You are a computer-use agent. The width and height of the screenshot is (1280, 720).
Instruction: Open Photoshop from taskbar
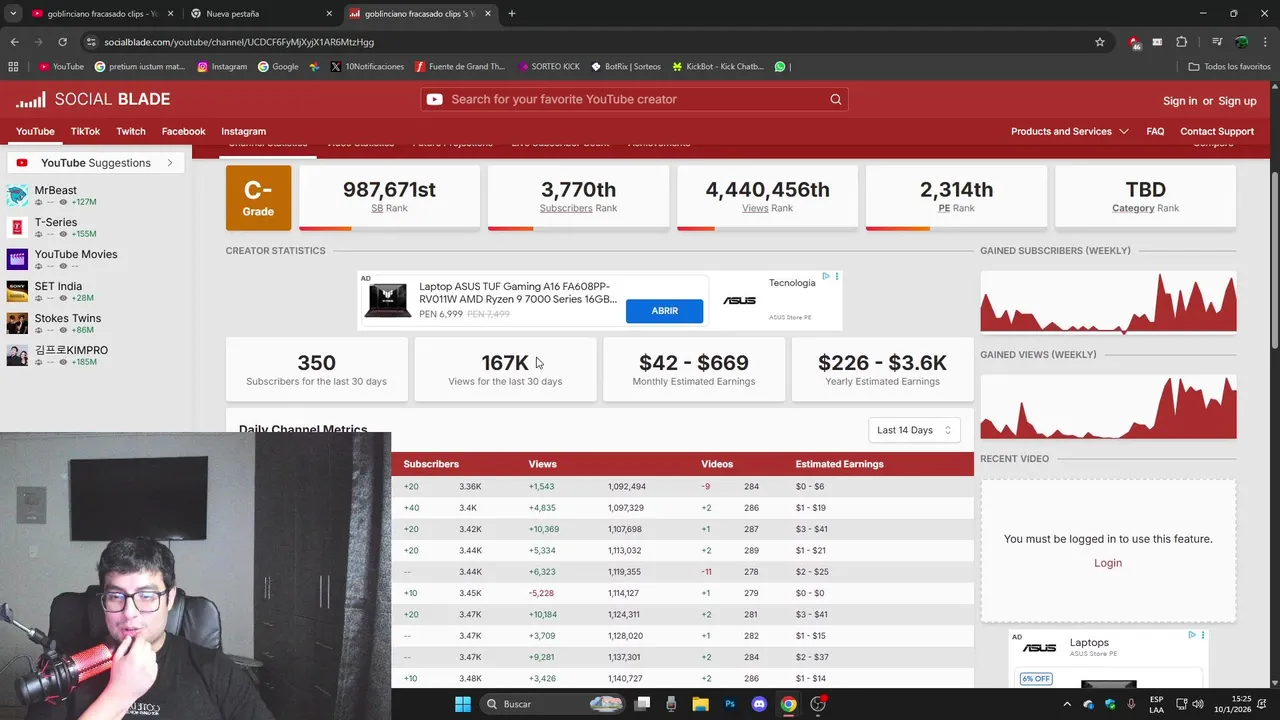(x=730, y=704)
